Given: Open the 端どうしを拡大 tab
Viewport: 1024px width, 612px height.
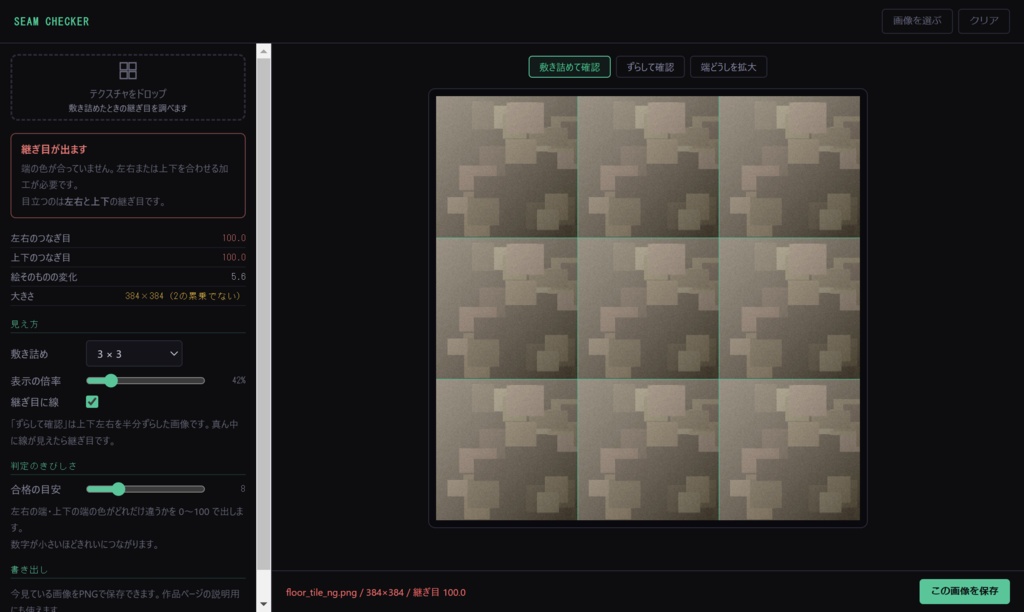Looking at the screenshot, I should tap(728, 67).
